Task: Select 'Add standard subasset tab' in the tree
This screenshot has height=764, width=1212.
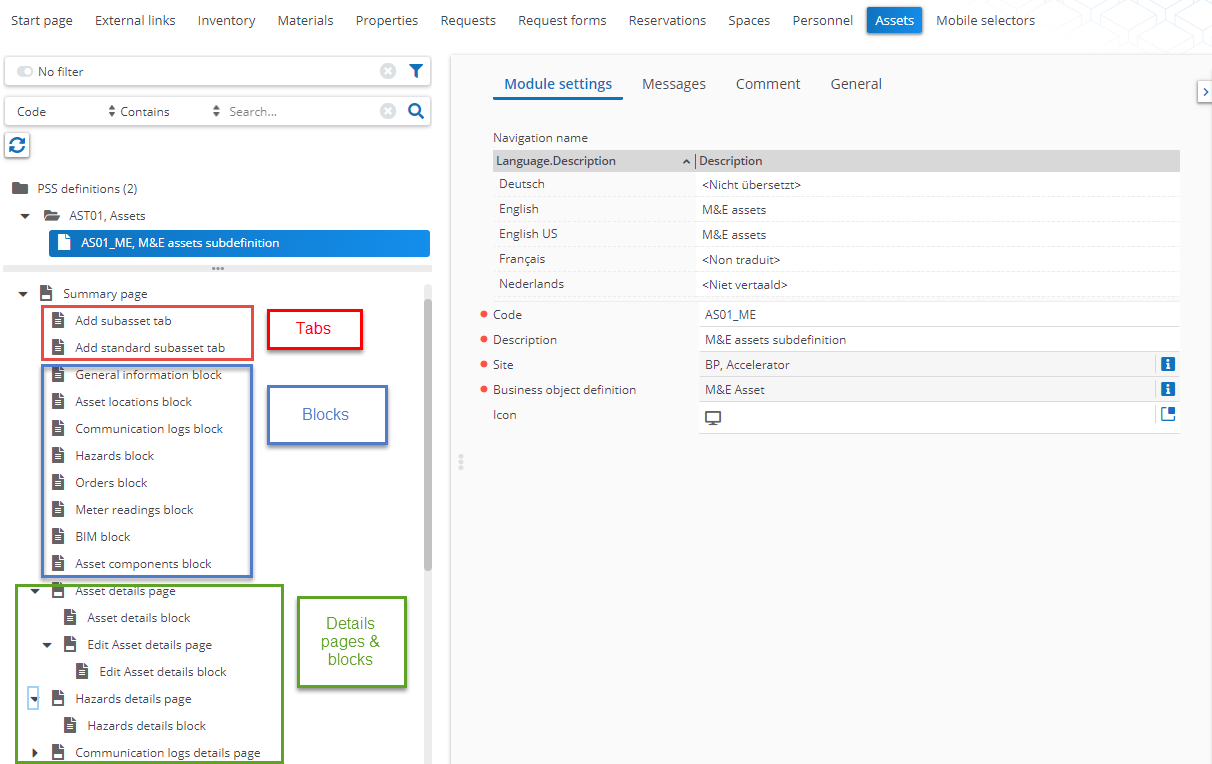Action: pyautogui.click(x=150, y=348)
